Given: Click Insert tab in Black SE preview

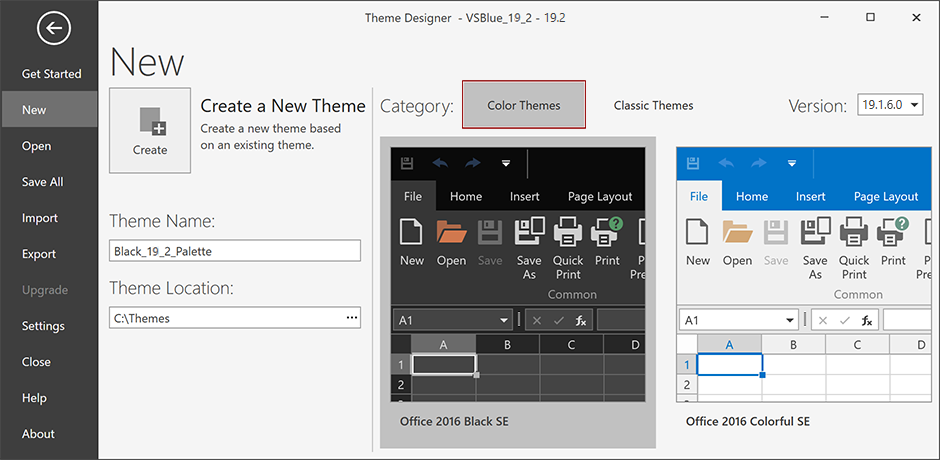Looking at the screenshot, I should (x=525, y=196).
